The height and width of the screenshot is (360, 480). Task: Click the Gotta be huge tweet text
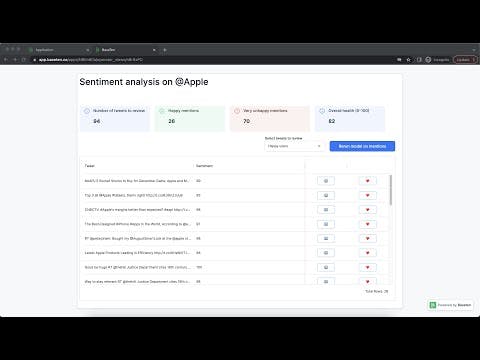click(x=137, y=267)
